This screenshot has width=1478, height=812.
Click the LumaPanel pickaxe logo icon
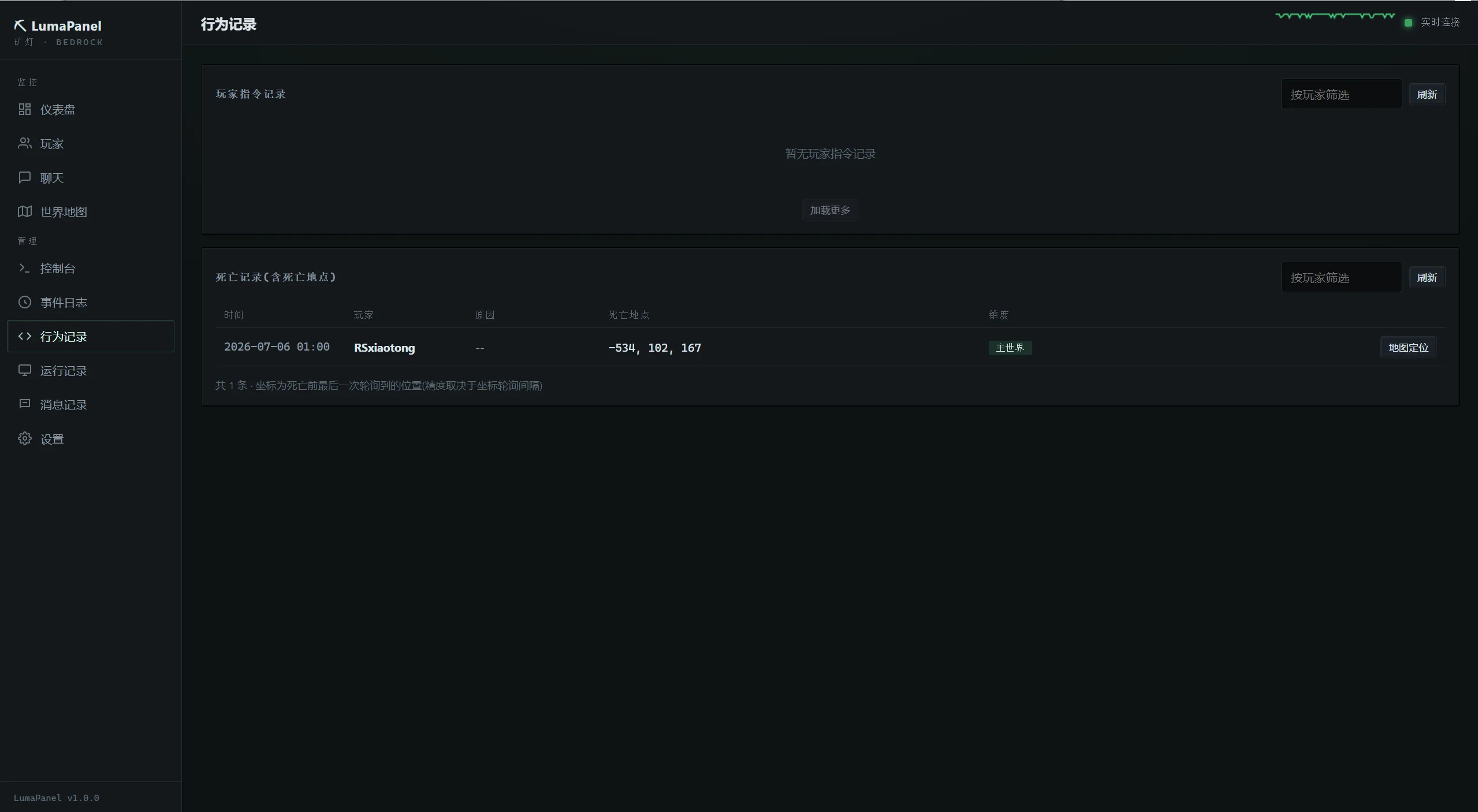(20, 25)
